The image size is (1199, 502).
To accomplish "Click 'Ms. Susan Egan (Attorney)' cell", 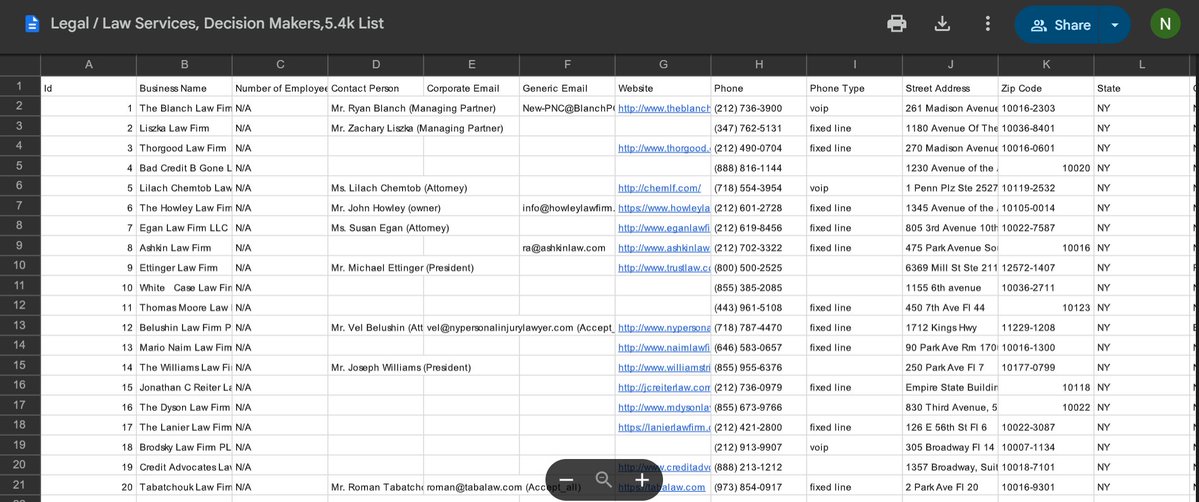I will pos(390,228).
